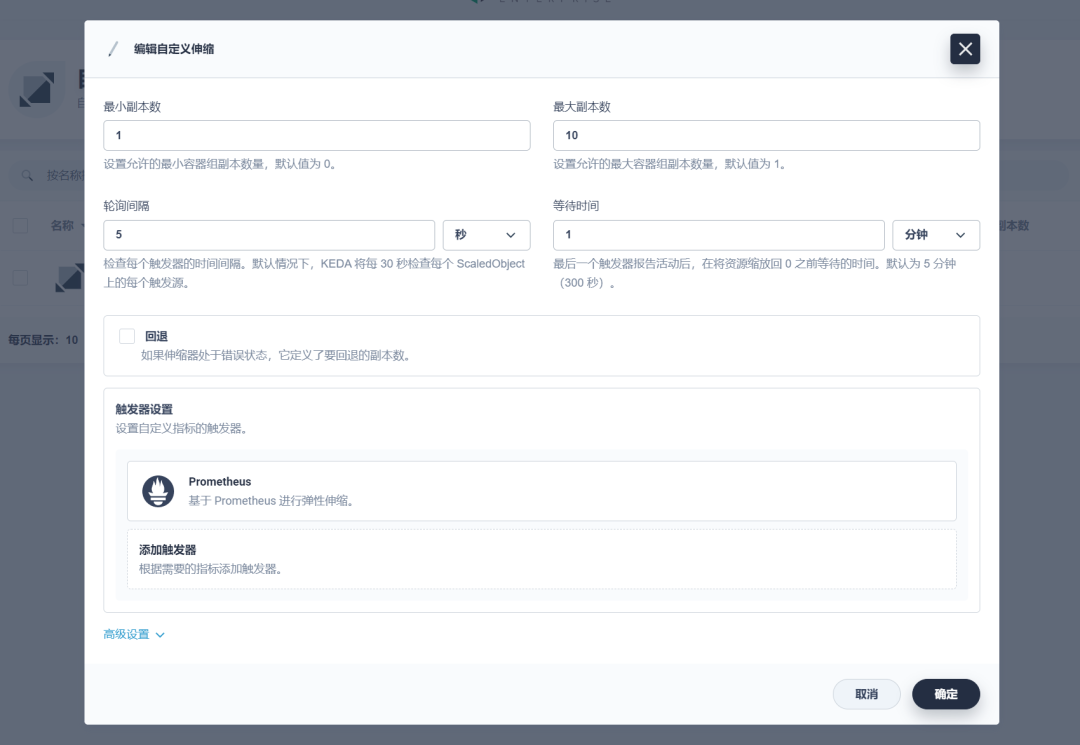The image size is (1080, 745).
Task: Enable the 回退 fallback checkbox
Action: [x=127, y=336]
